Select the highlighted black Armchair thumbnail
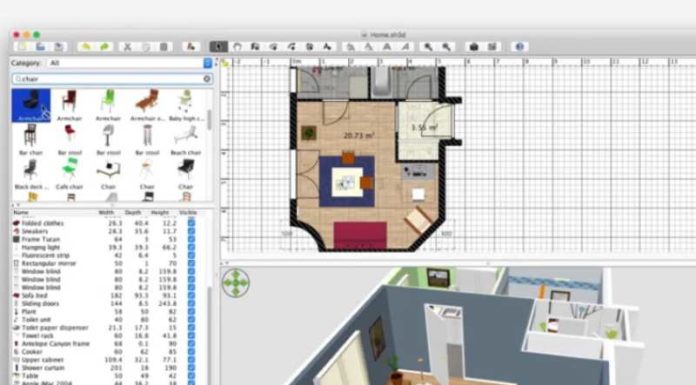This screenshot has height=385, width=696. pos(31,105)
